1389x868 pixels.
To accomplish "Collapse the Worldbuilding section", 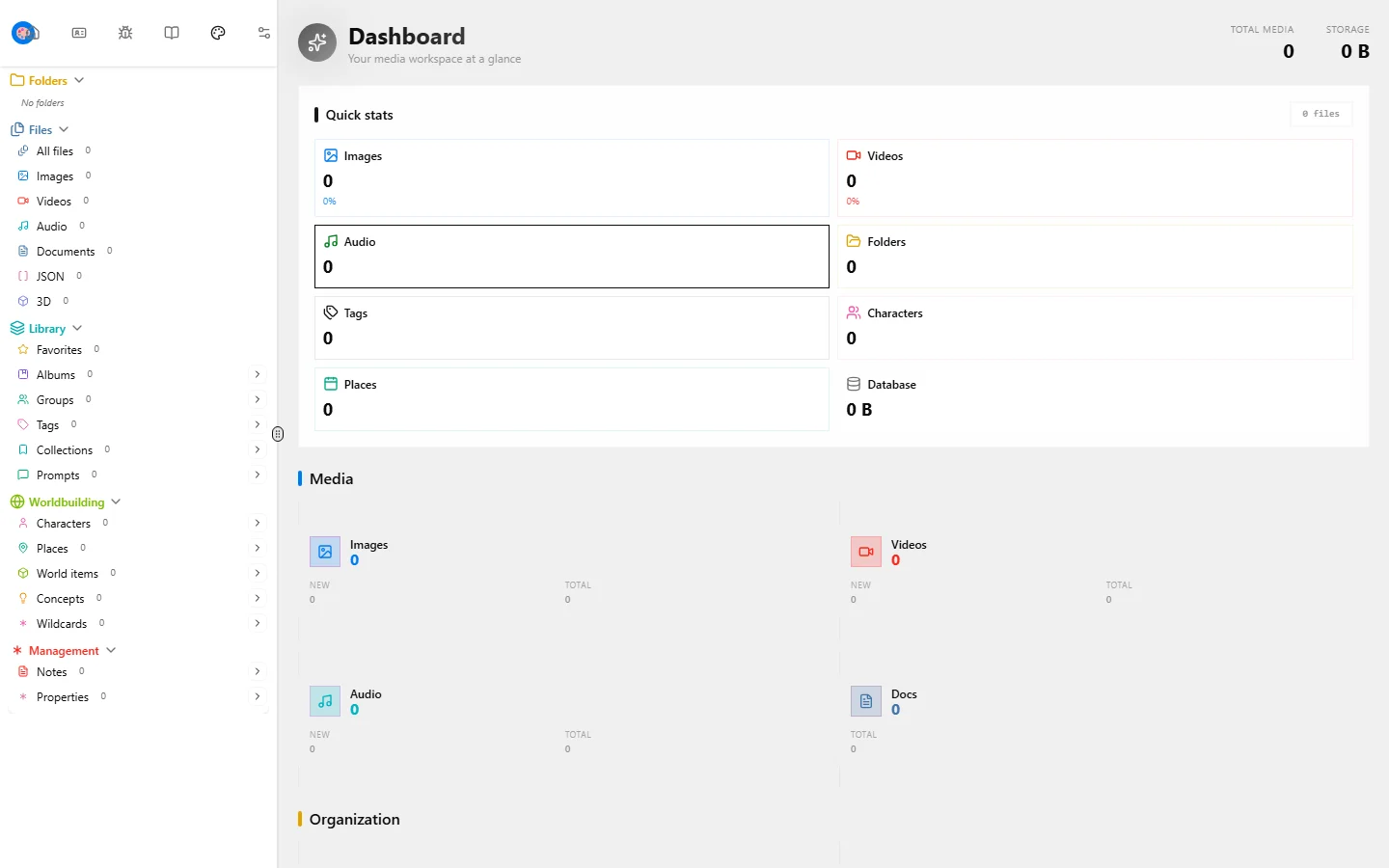I will (x=116, y=502).
